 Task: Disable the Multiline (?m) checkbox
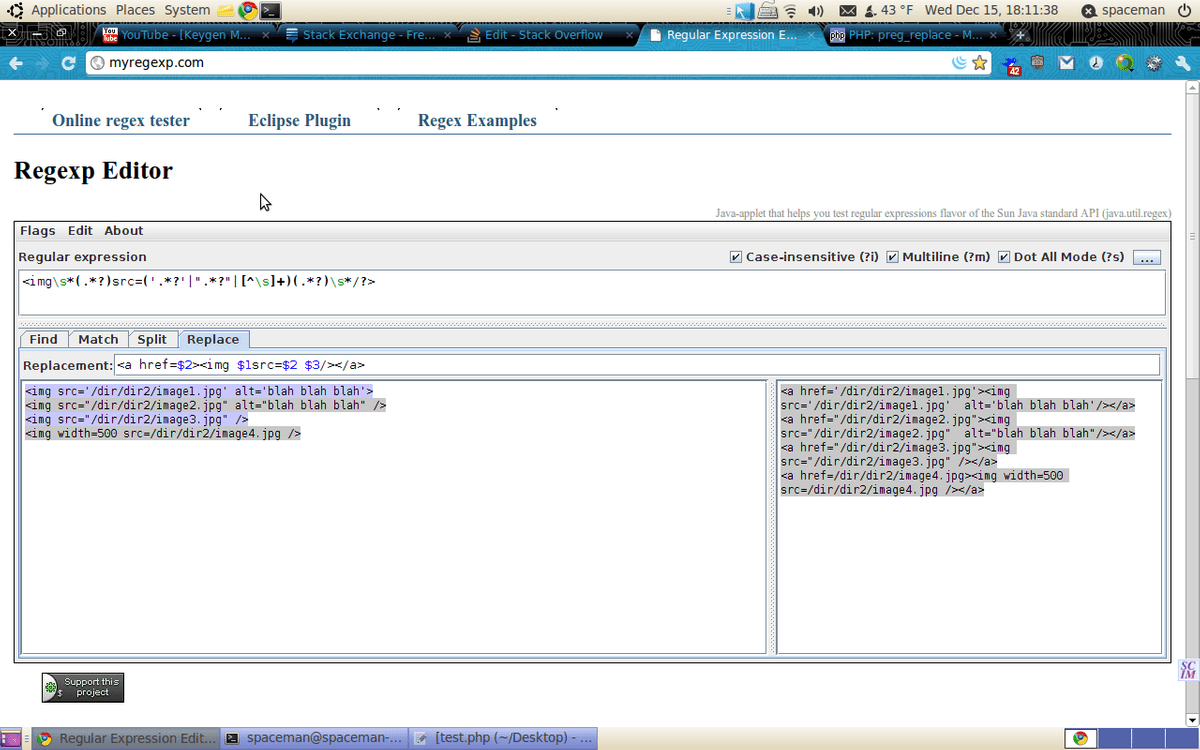pyautogui.click(x=892, y=257)
